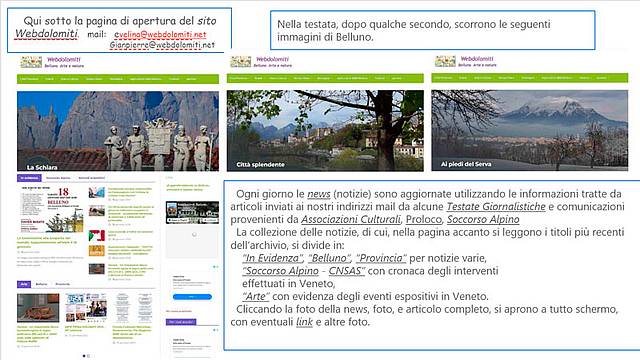Click the underlined Proloco text
The height and width of the screenshot is (360, 640).
click(x=424, y=220)
